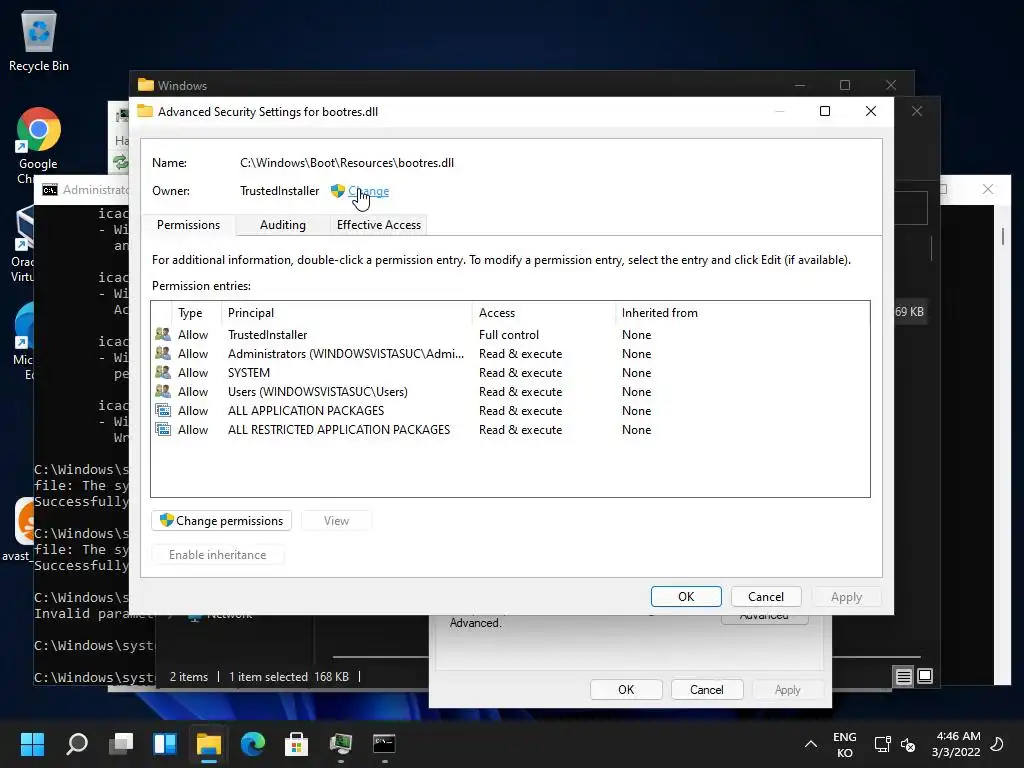
Task: Click the Command Prompt title bar icon
Action: [50, 189]
